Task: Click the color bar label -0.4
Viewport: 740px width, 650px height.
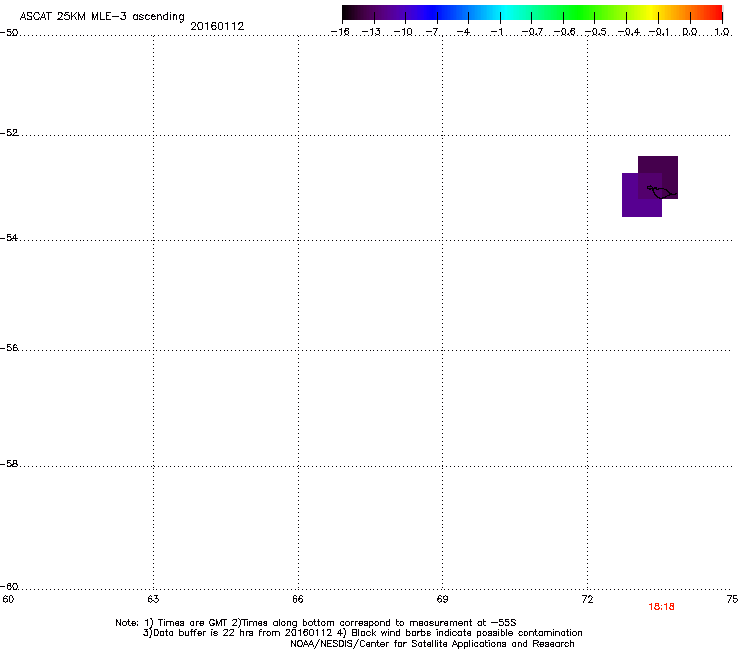Action: click(629, 32)
